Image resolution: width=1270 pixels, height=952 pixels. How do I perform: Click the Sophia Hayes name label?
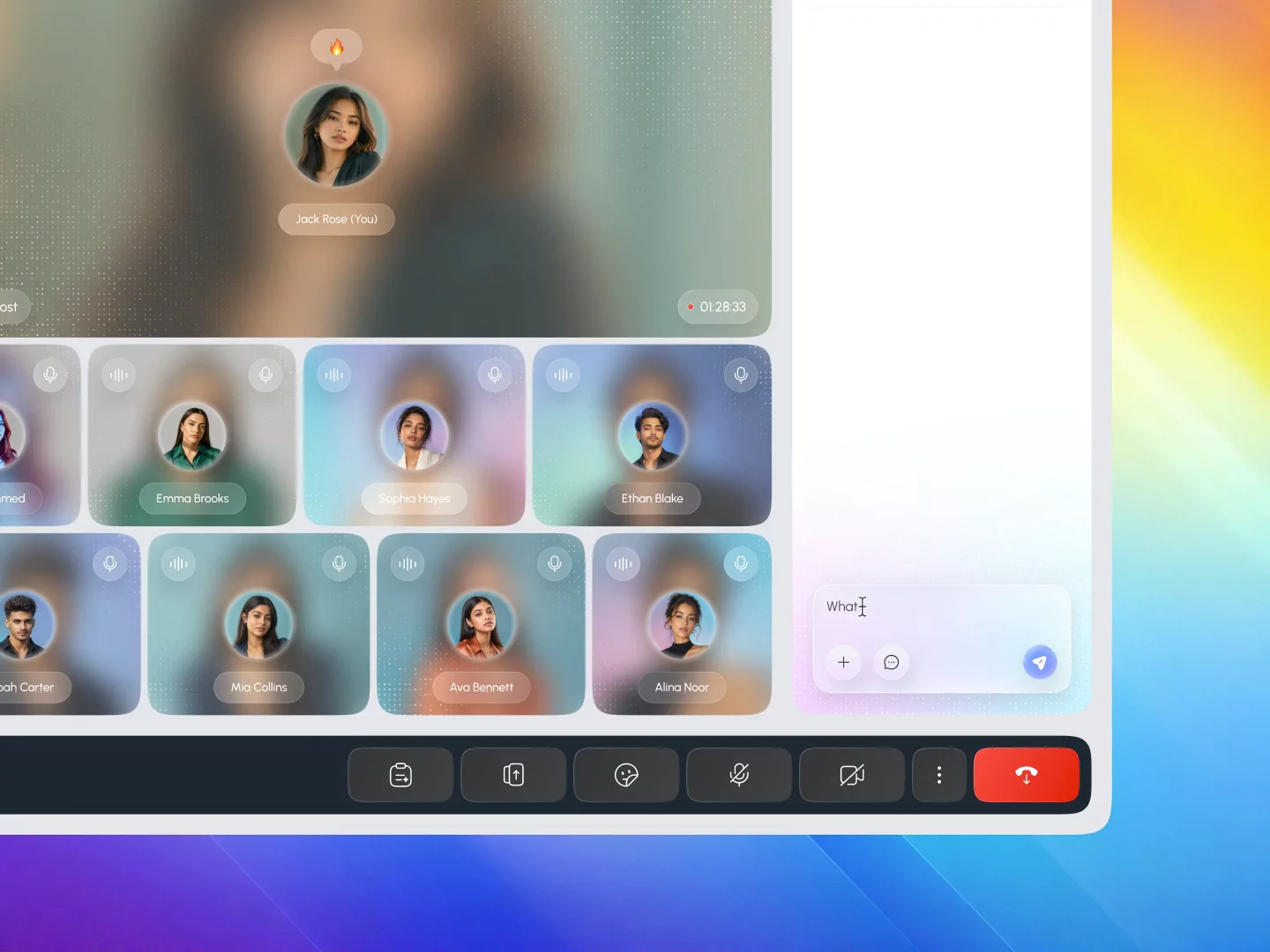pos(415,498)
